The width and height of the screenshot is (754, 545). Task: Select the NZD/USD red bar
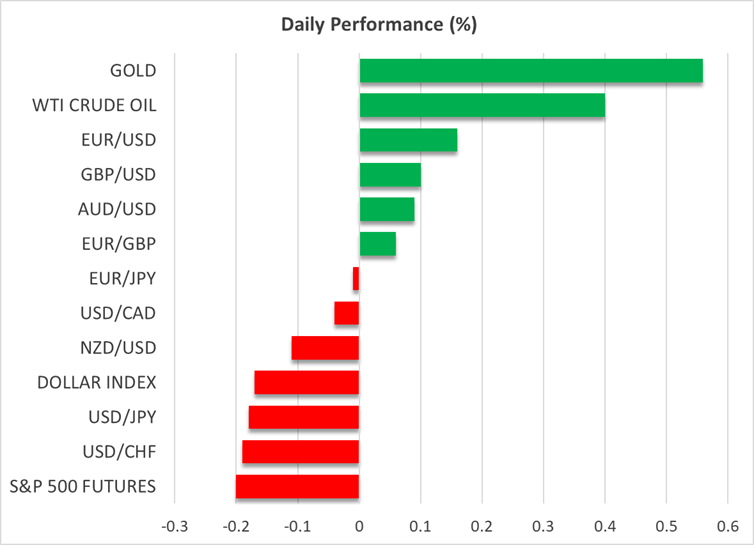[325, 348]
